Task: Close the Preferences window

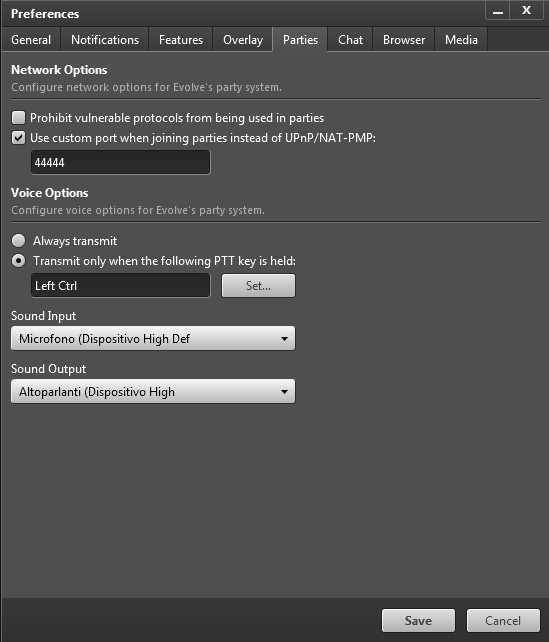Action: [x=526, y=11]
